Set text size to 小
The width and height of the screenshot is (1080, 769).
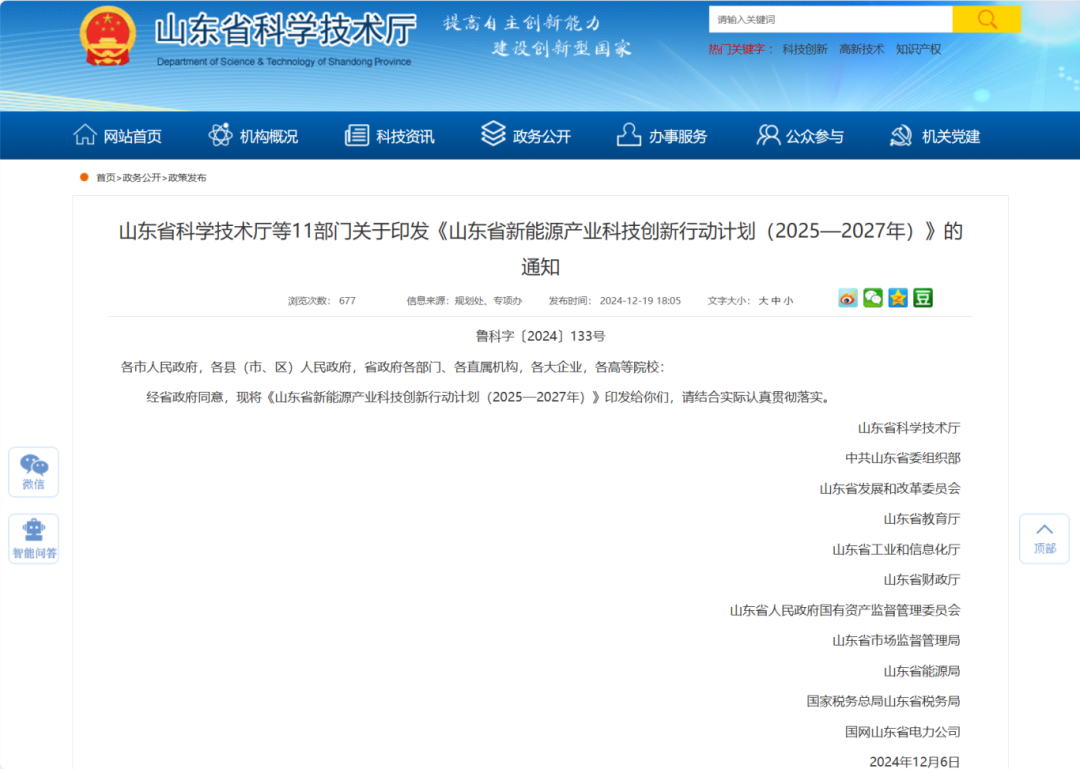click(788, 301)
